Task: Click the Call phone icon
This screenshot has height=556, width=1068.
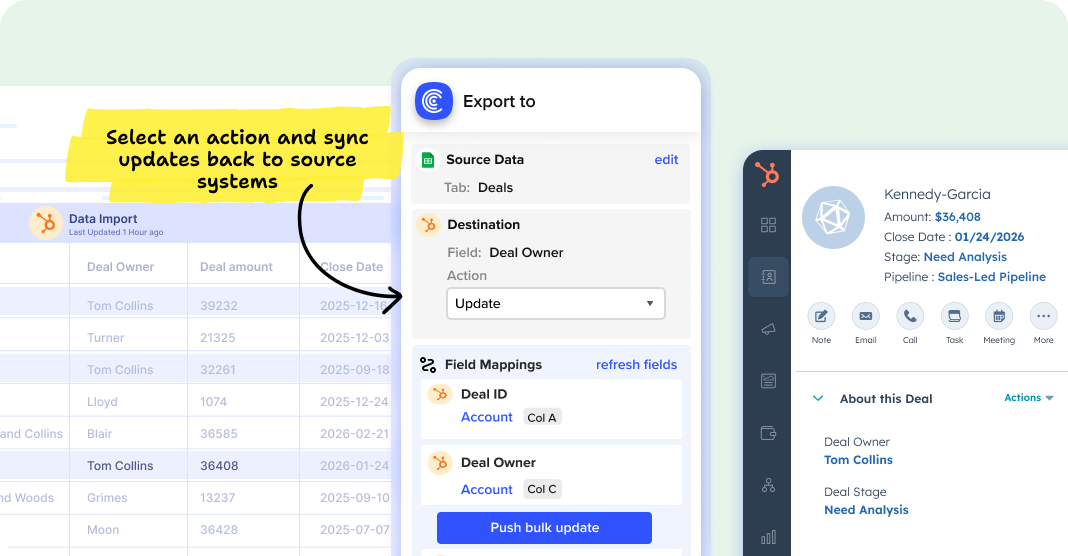Action: coord(910,316)
